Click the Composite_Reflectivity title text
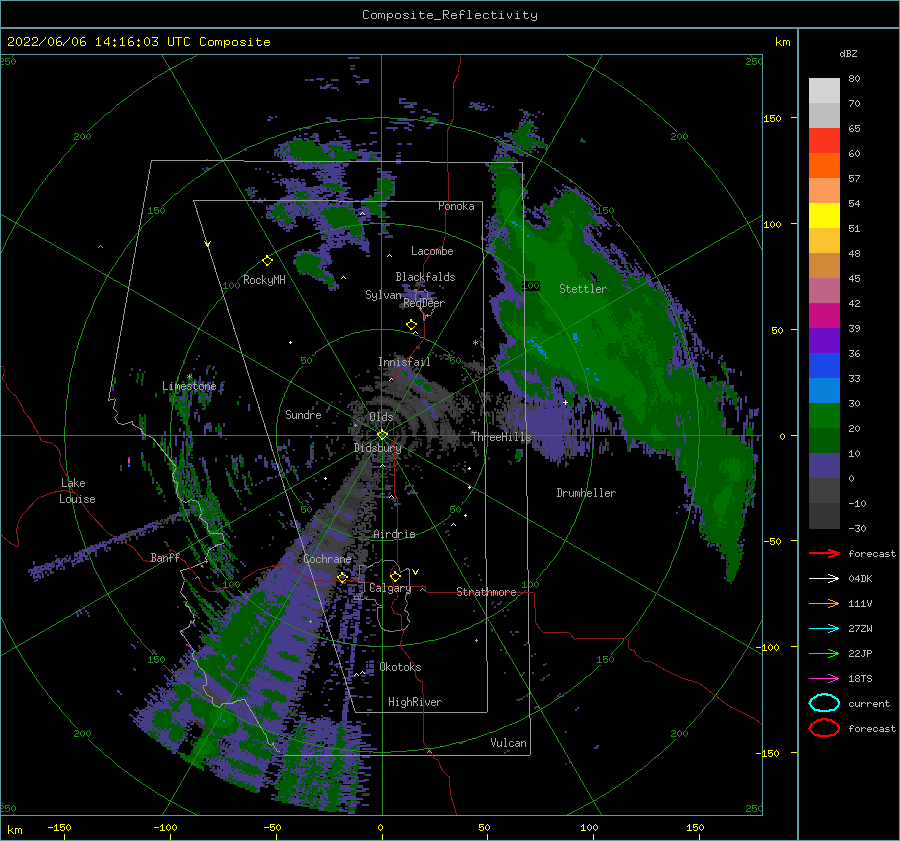 [x=450, y=15]
